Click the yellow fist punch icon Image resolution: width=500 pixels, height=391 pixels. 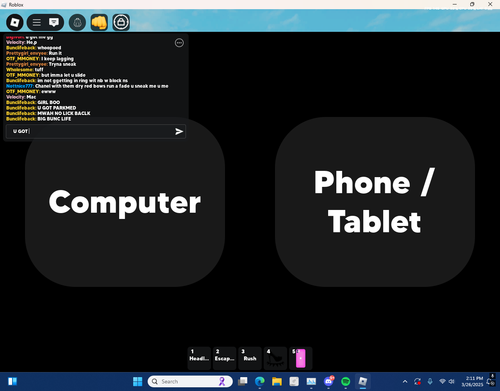tap(99, 22)
